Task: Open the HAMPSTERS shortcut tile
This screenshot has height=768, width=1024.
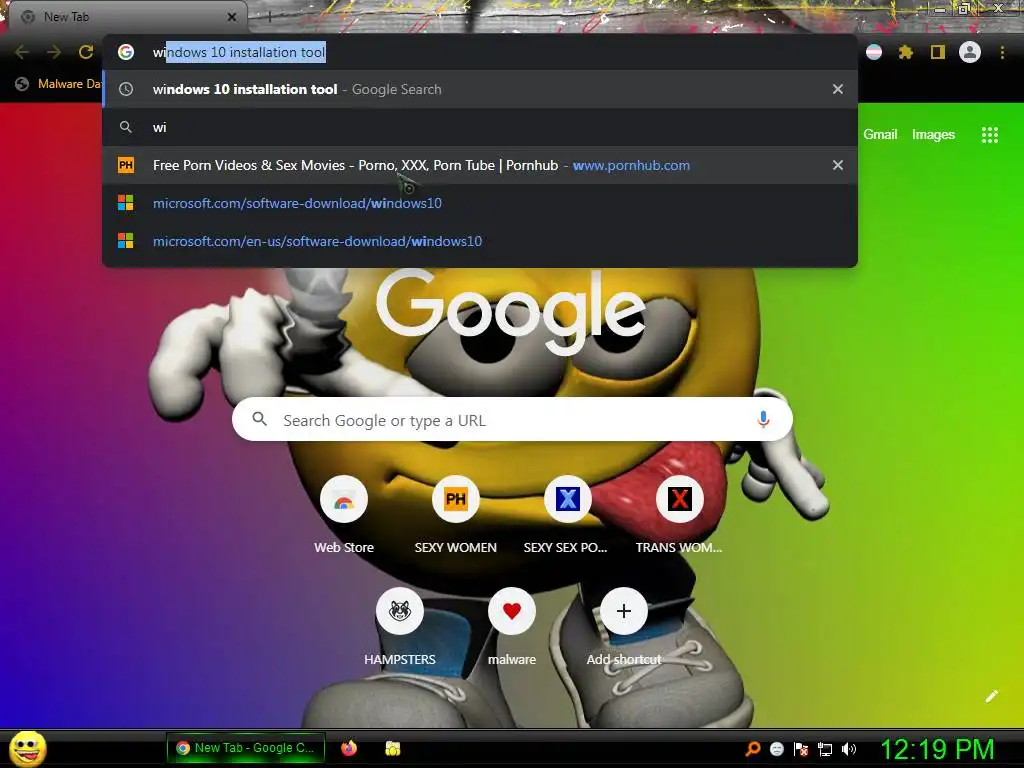Action: point(400,628)
